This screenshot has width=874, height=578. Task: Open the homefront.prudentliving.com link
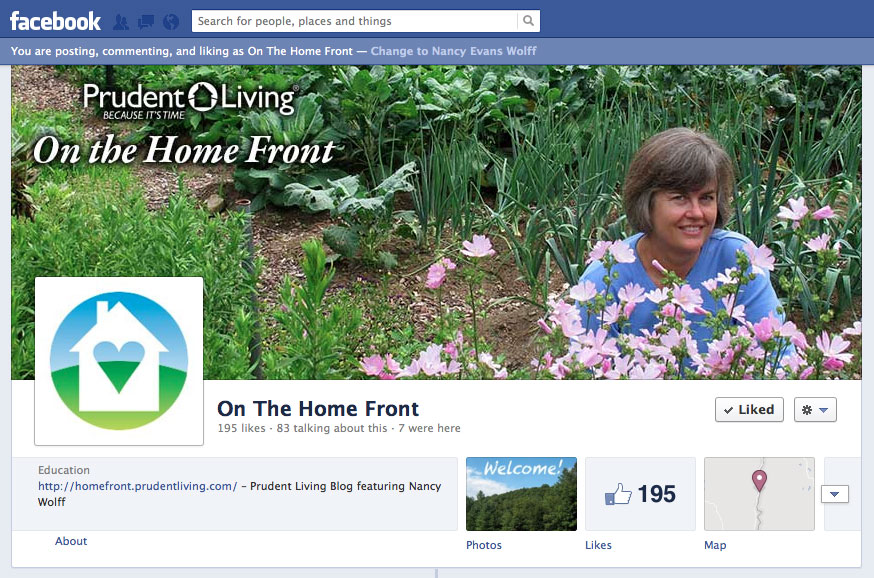point(138,486)
